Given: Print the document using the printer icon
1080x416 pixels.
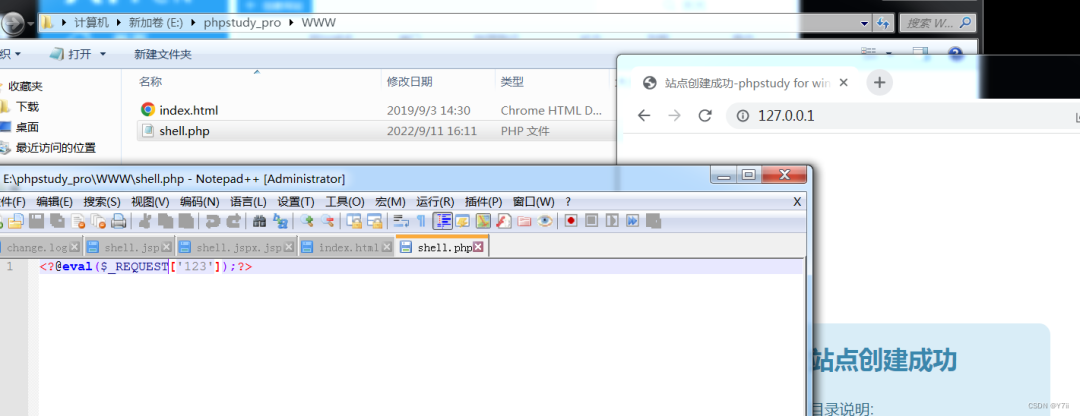Looking at the screenshot, I should click(x=118, y=221).
